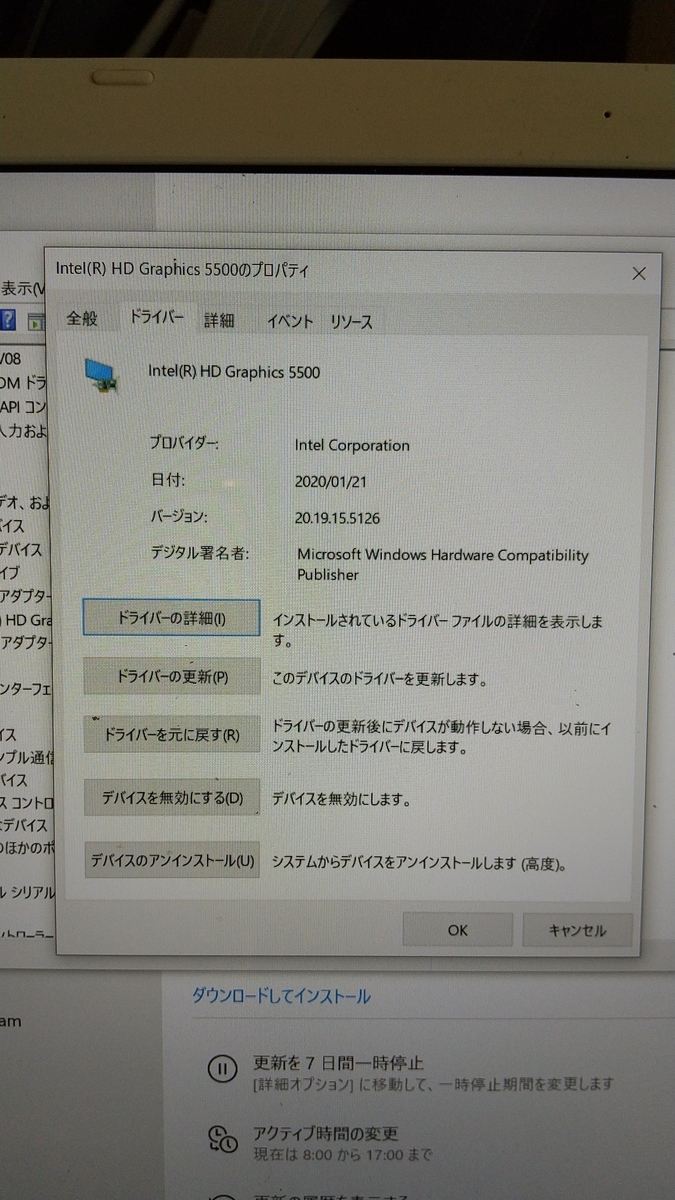The height and width of the screenshot is (1200, 675).
Task: Click the ドライバーの更新(P) button
Action: [x=172, y=677]
